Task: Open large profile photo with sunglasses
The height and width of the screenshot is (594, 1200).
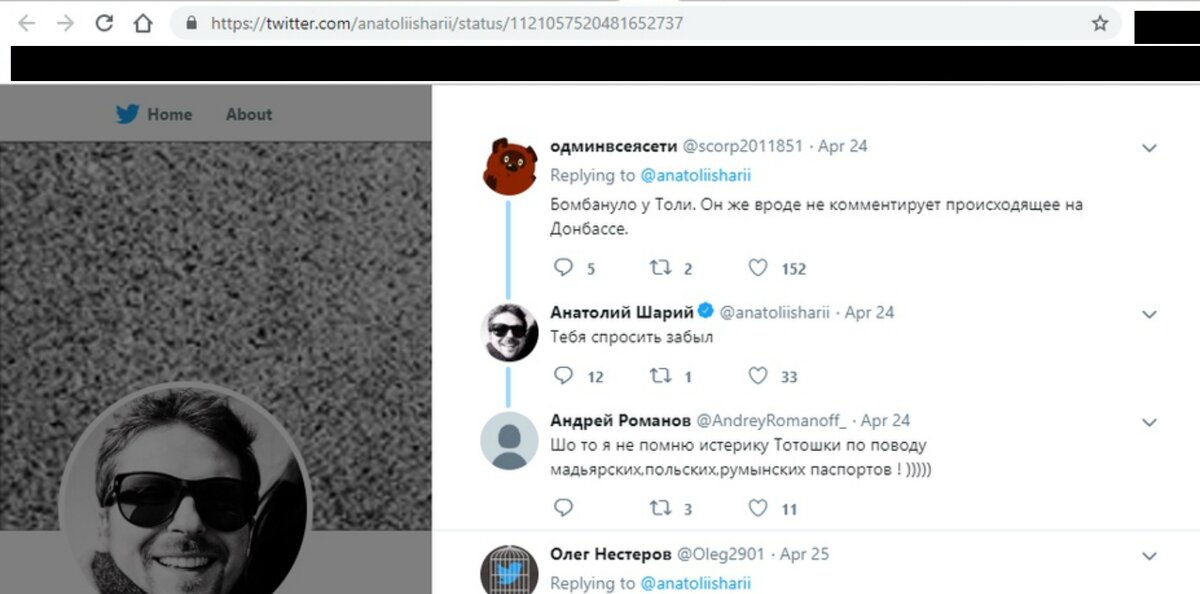Action: pyautogui.click(x=186, y=491)
